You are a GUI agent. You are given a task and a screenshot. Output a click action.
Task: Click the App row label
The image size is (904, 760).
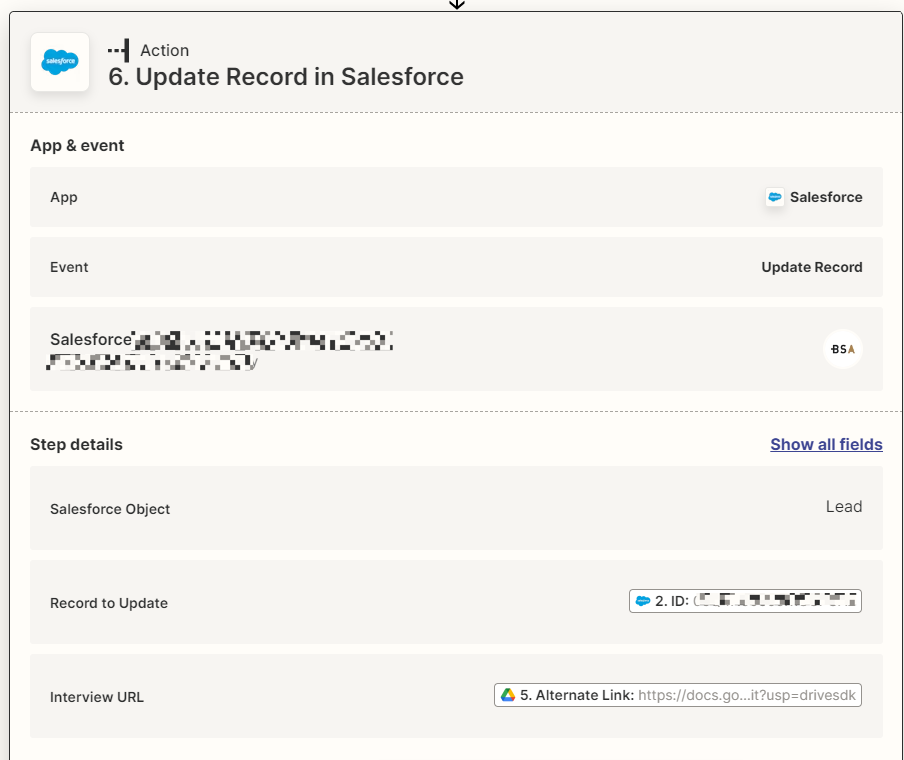[x=63, y=197]
